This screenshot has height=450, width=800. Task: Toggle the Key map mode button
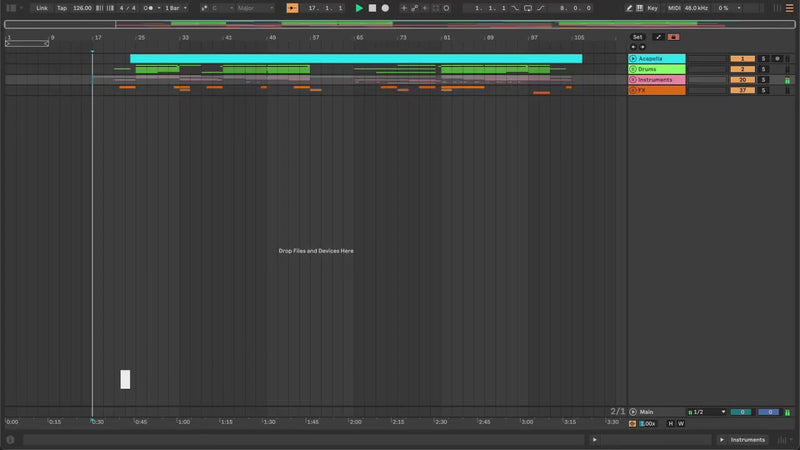(x=653, y=8)
